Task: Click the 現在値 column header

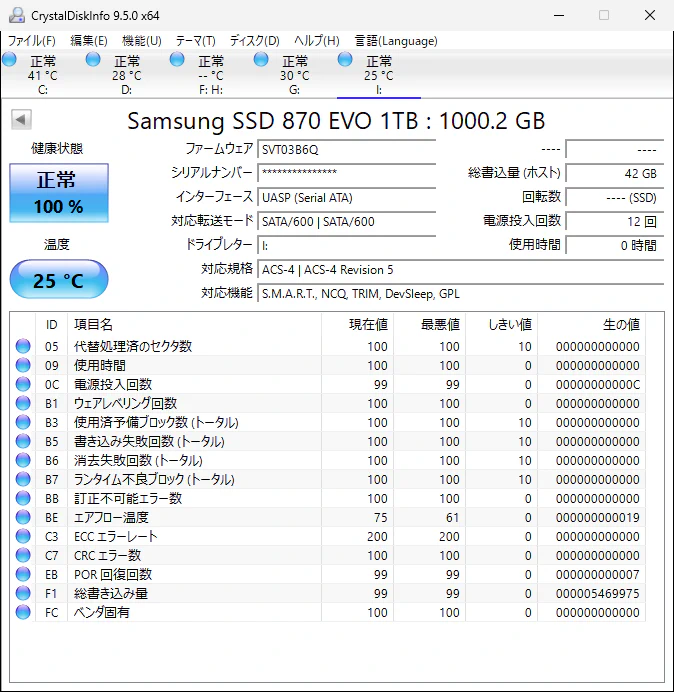Action: pyautogui.click(x=358, y=325)
